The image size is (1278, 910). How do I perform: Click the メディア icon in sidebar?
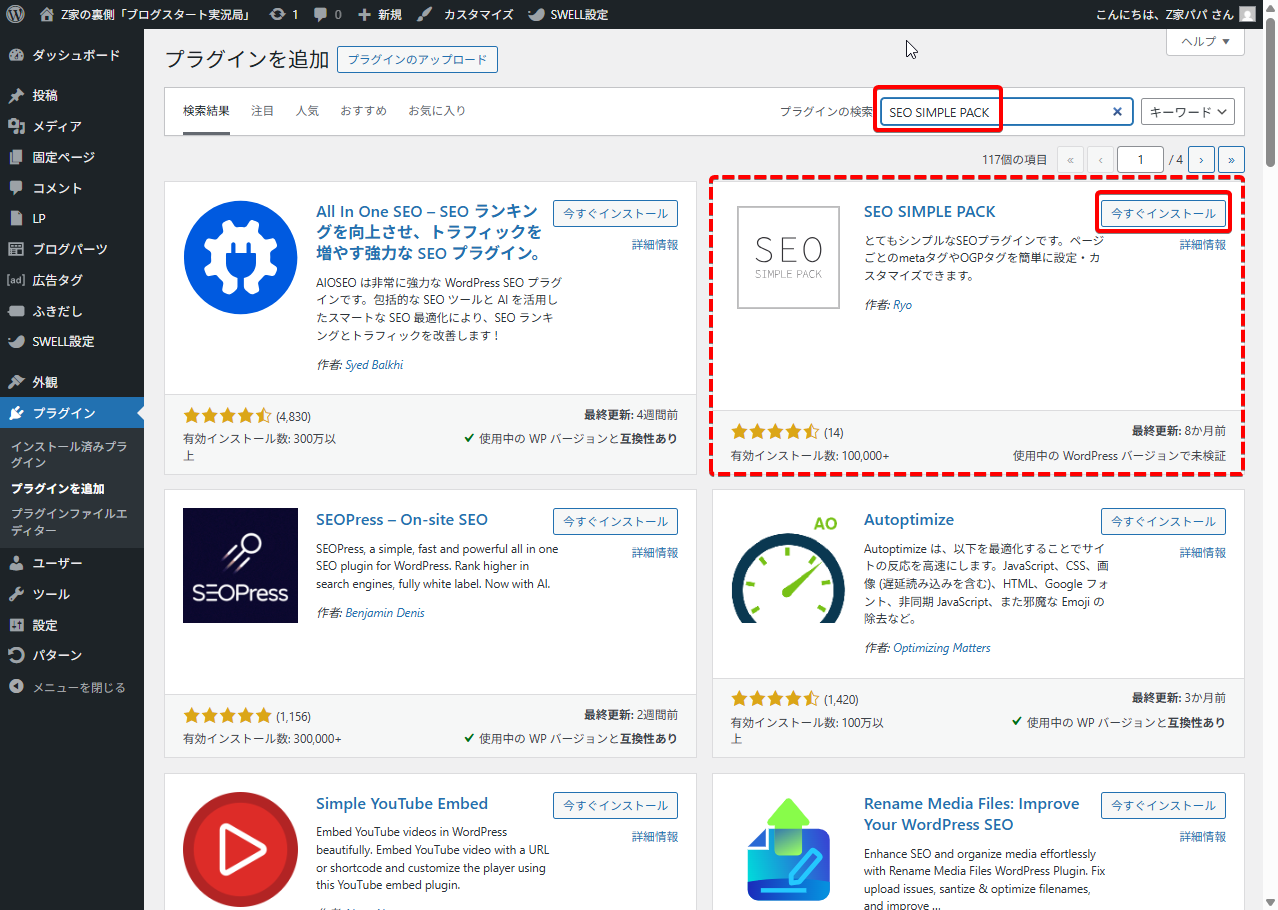16,127
